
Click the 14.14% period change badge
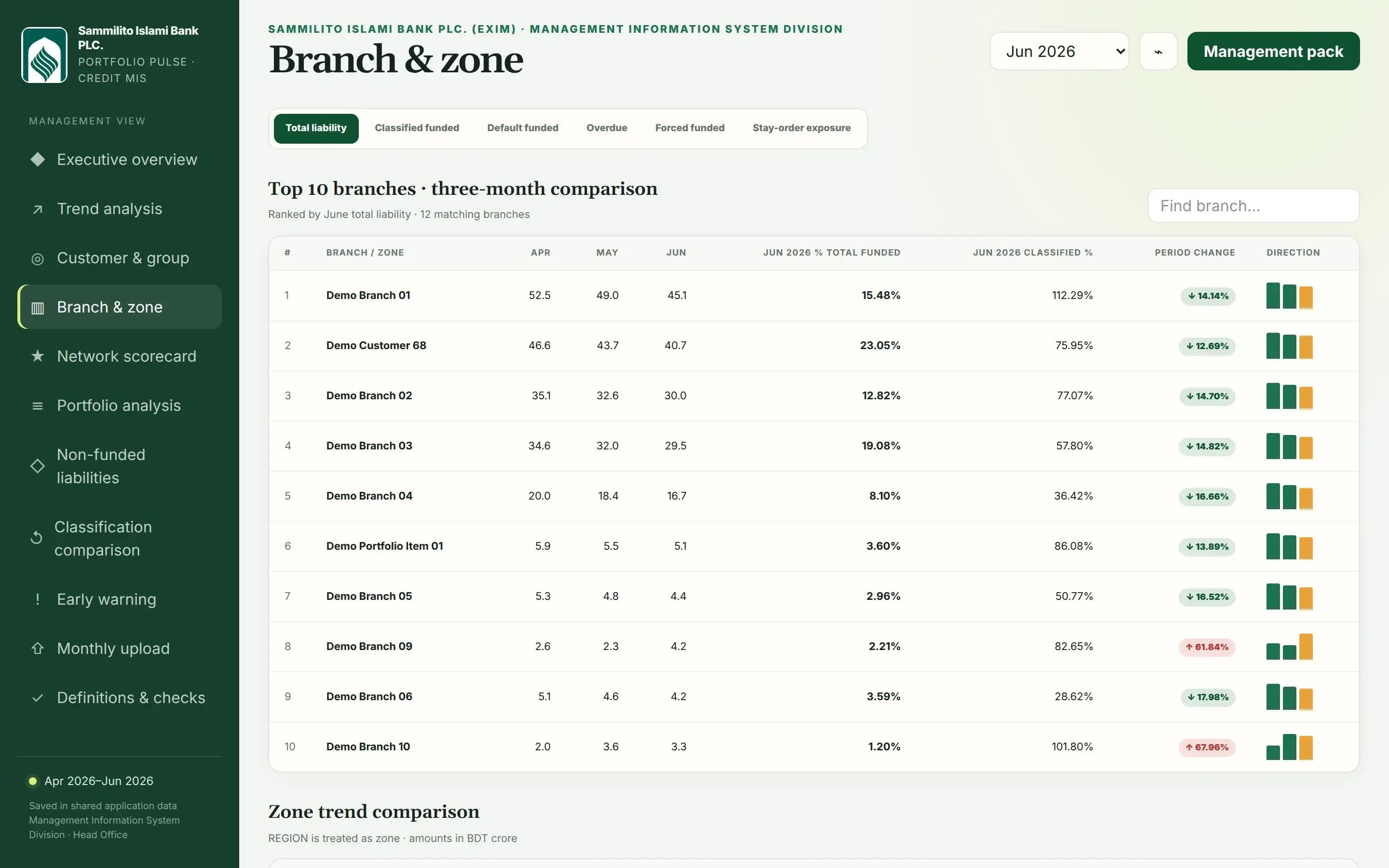[1208, 296]
